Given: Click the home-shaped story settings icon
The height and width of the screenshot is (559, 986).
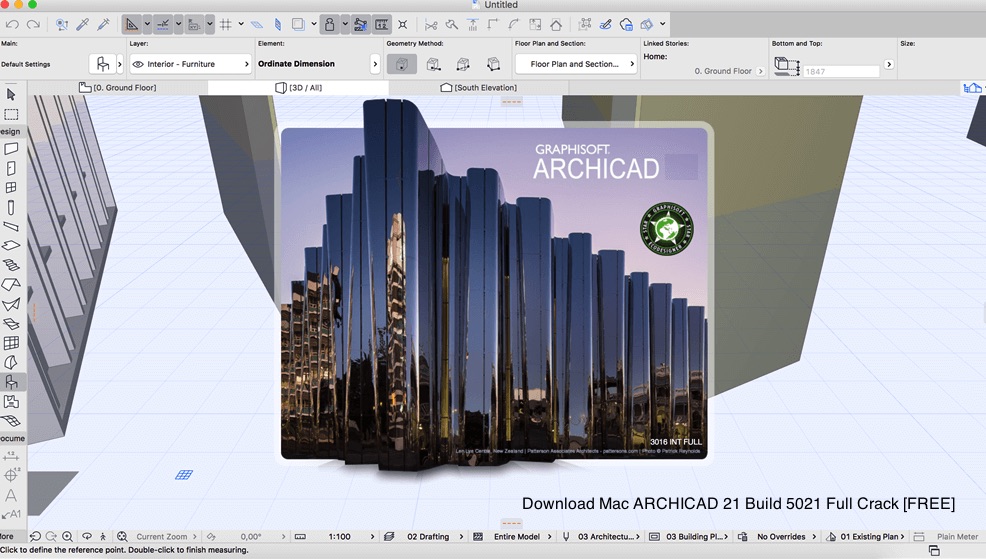Looking at the screenshot, I should coord(556,25).
